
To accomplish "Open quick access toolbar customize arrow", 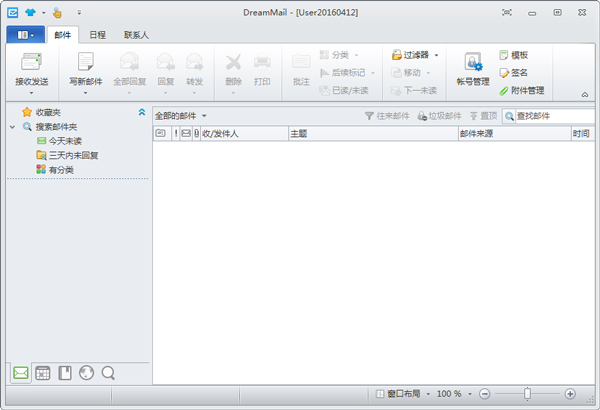I will tap(79, 13).
